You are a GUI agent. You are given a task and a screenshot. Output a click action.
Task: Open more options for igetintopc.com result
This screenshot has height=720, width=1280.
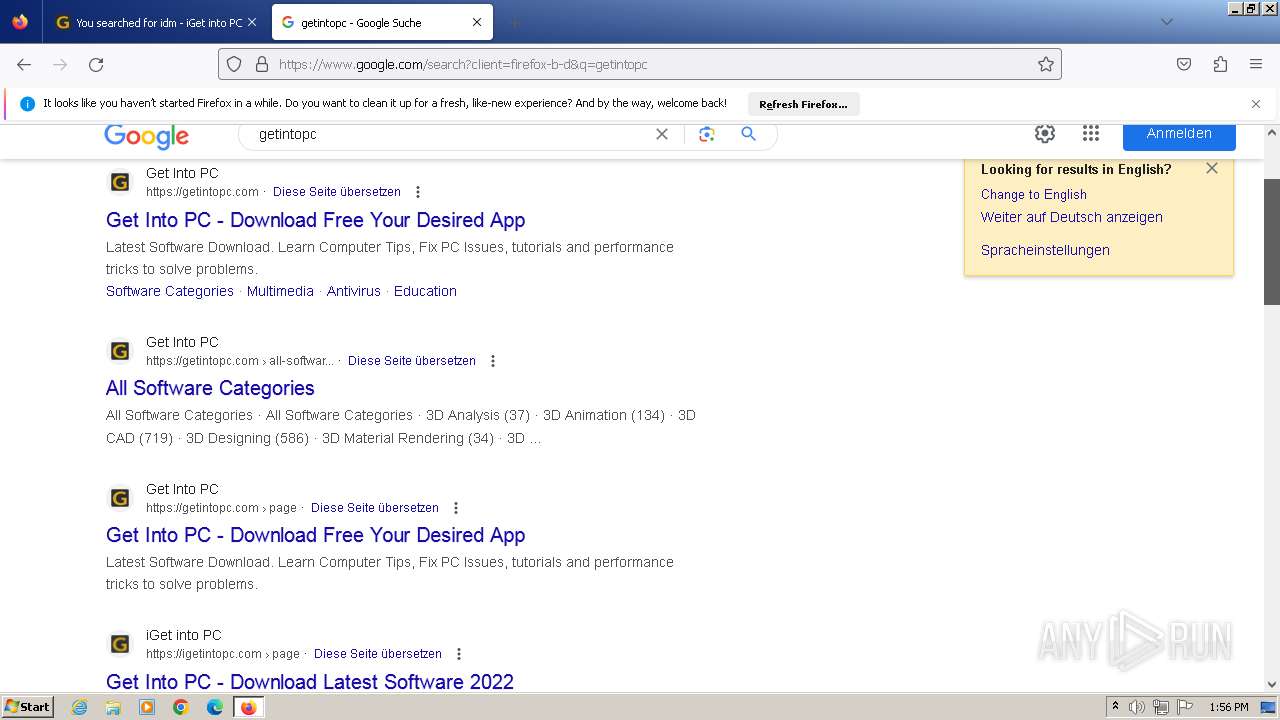[x=459, y=654]
